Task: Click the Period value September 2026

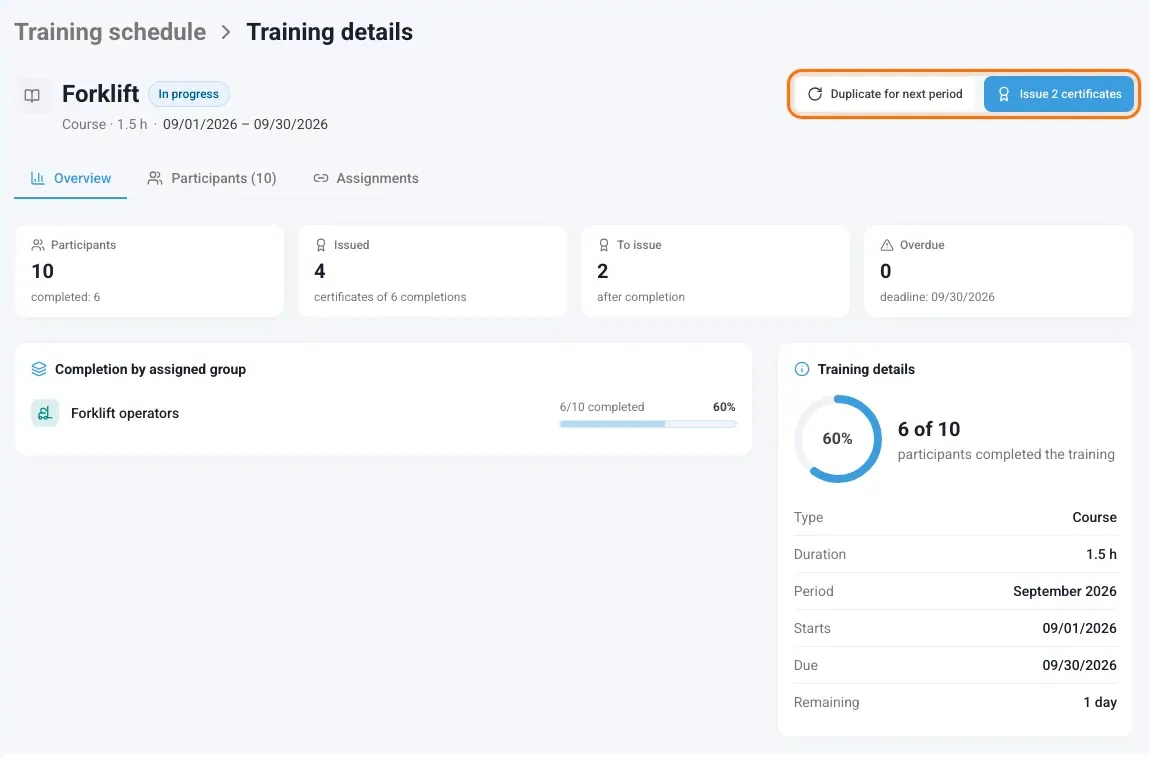Action: click(x=1065, y=591)
